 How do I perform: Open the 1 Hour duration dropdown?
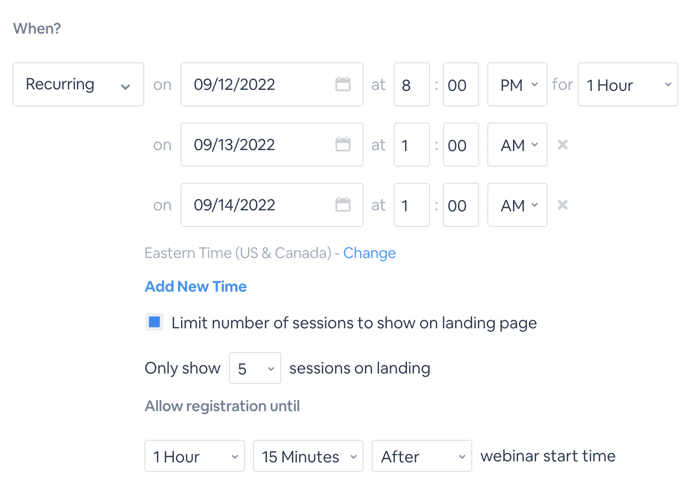pos(628,84)
